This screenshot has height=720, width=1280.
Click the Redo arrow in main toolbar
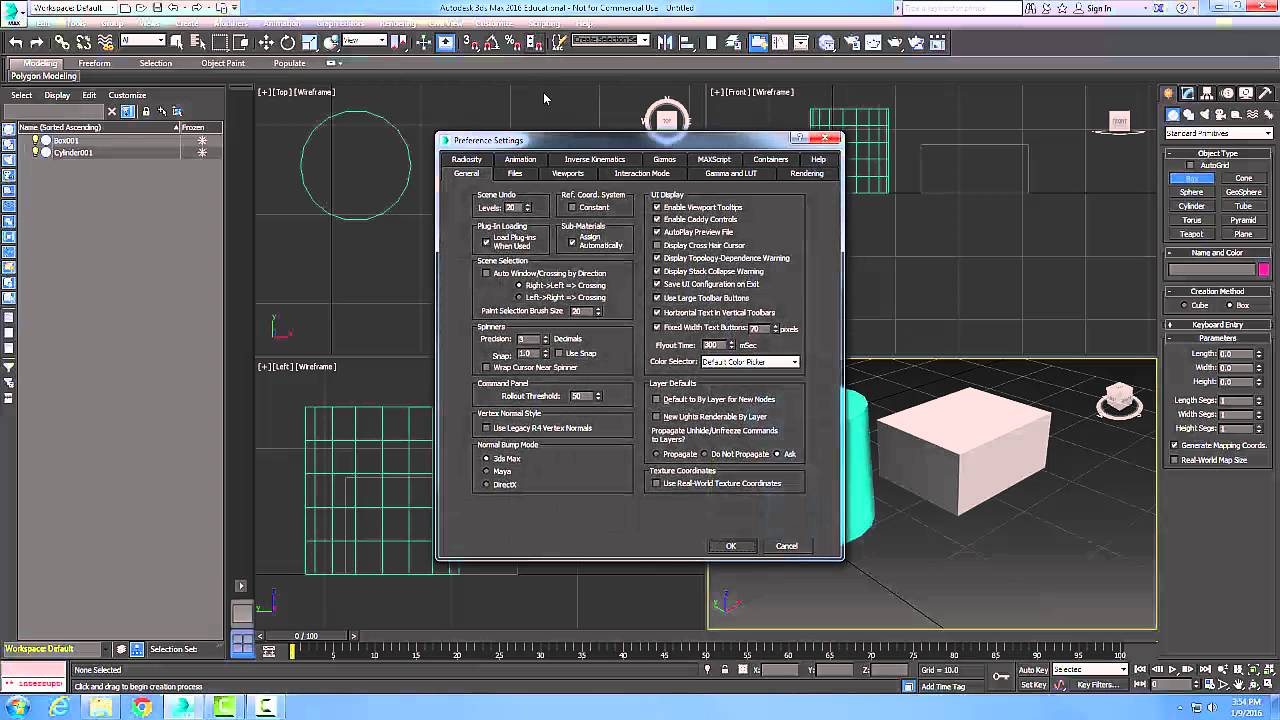tap(37, 42)
